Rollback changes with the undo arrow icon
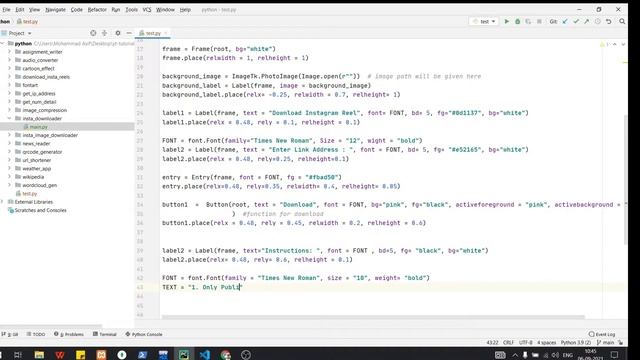The width and height of the screenshot is (640, 360). click(609, 21)
